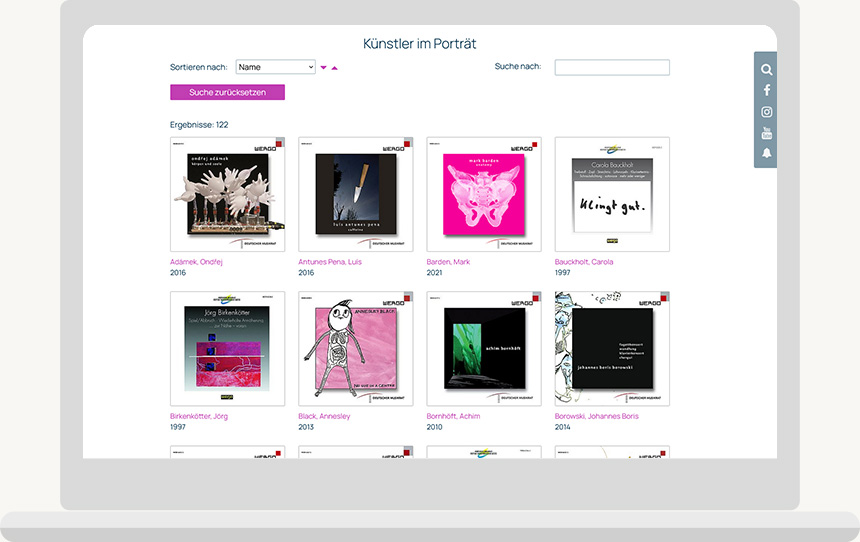Sort ascending with the up arrow
Viewport: 860px width, 542px height.
pos(335,68)
